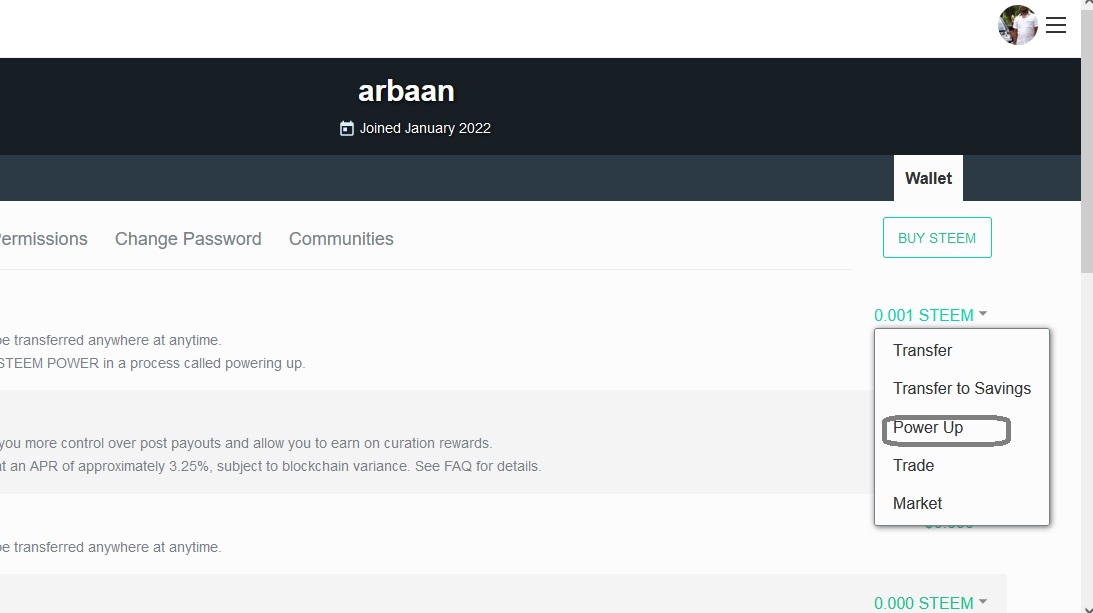Open the Change Password tab

tap(188, 239)
